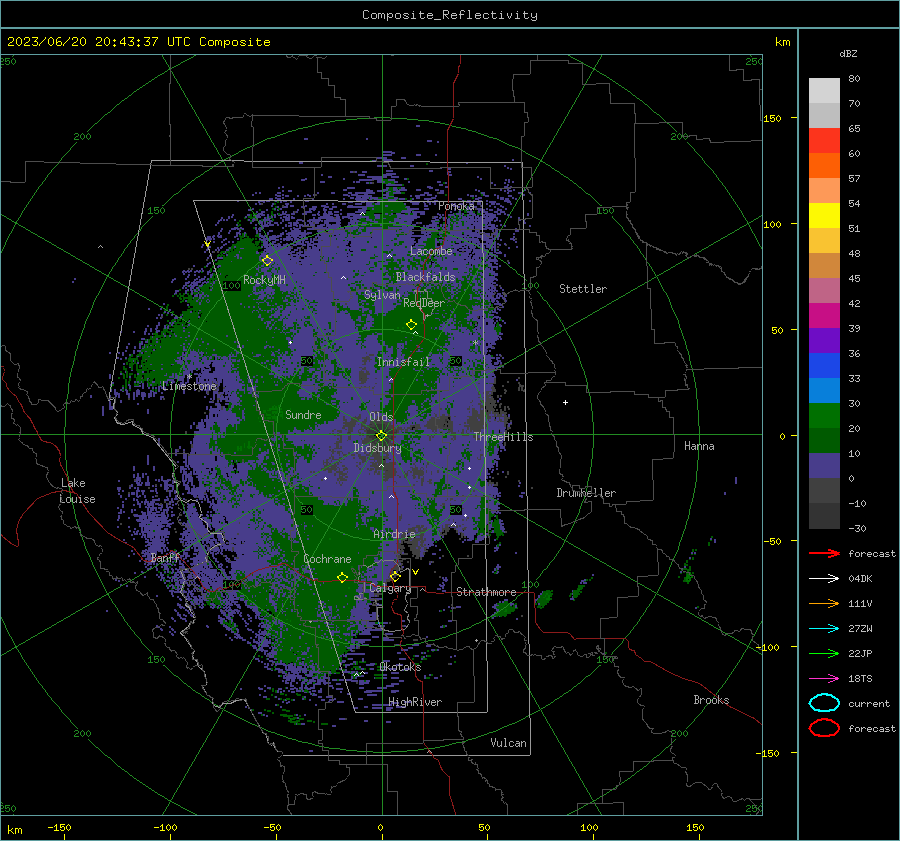This screenshot has height=841, width=900.
Task: Click the Stettler label on the map
Action: click(583, 289)
